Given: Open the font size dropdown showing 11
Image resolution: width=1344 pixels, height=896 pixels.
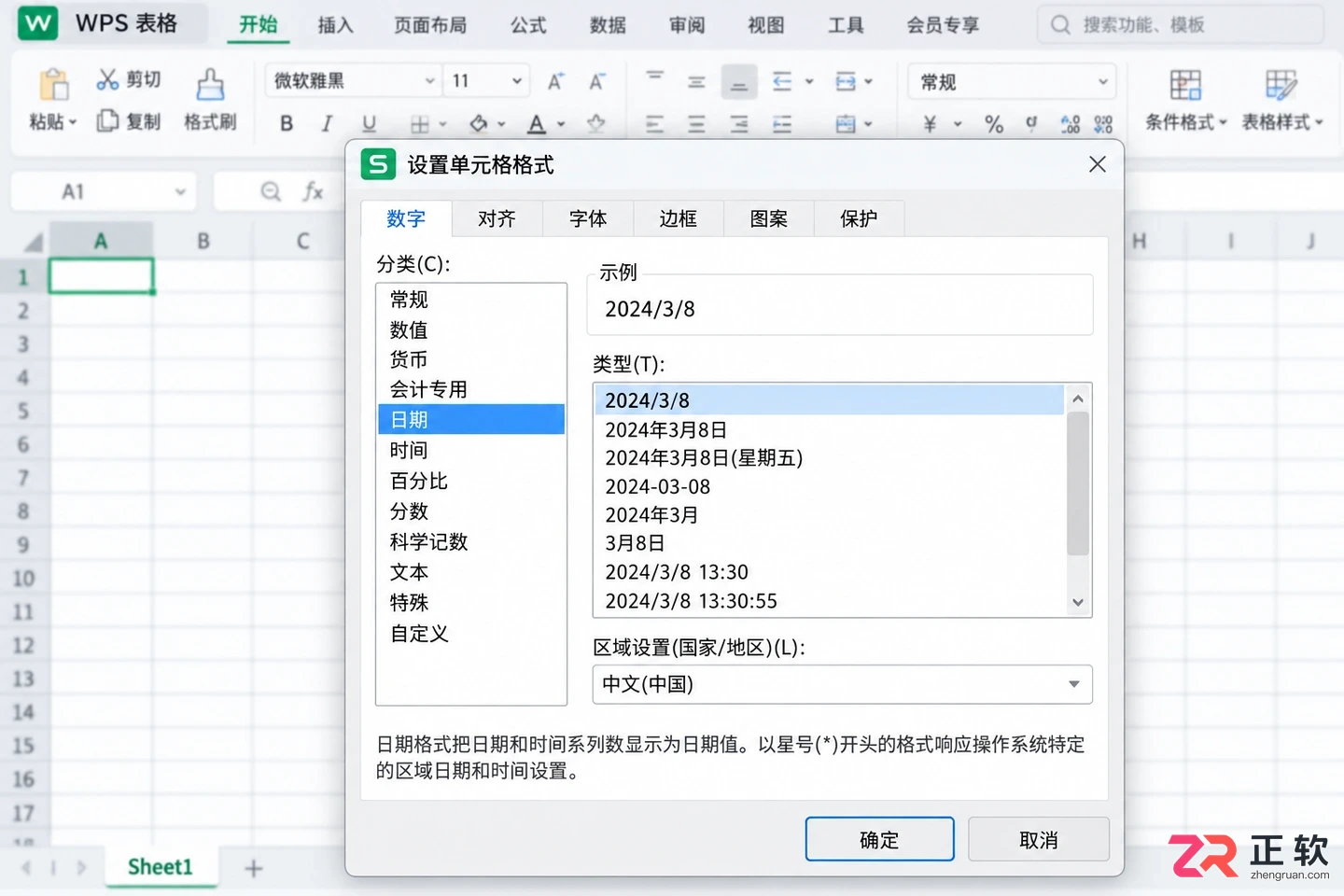Looking at the screenshot, I should coord(487,81).
